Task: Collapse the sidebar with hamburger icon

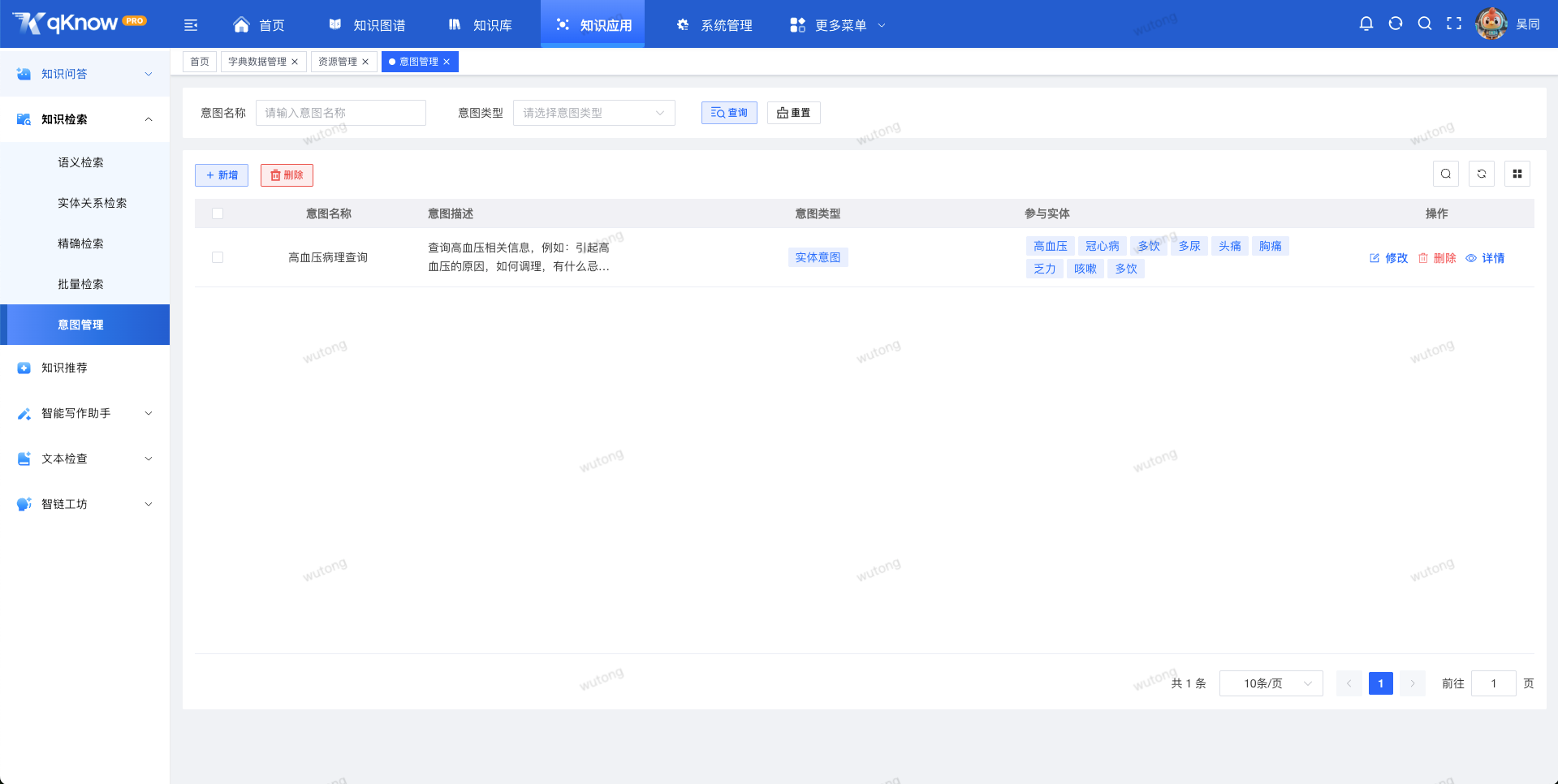Action: click(x=192, y=24)
